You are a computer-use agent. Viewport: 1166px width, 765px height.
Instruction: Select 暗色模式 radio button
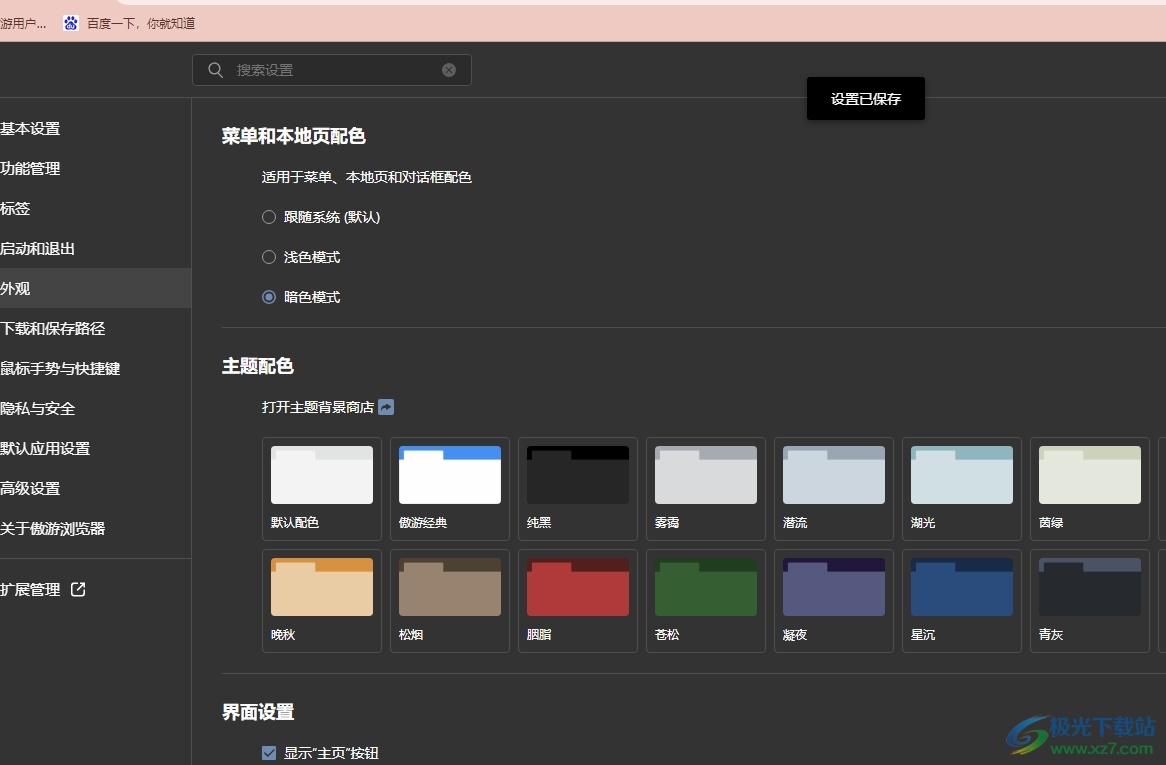pyautogui.click(x=269, y=297)
